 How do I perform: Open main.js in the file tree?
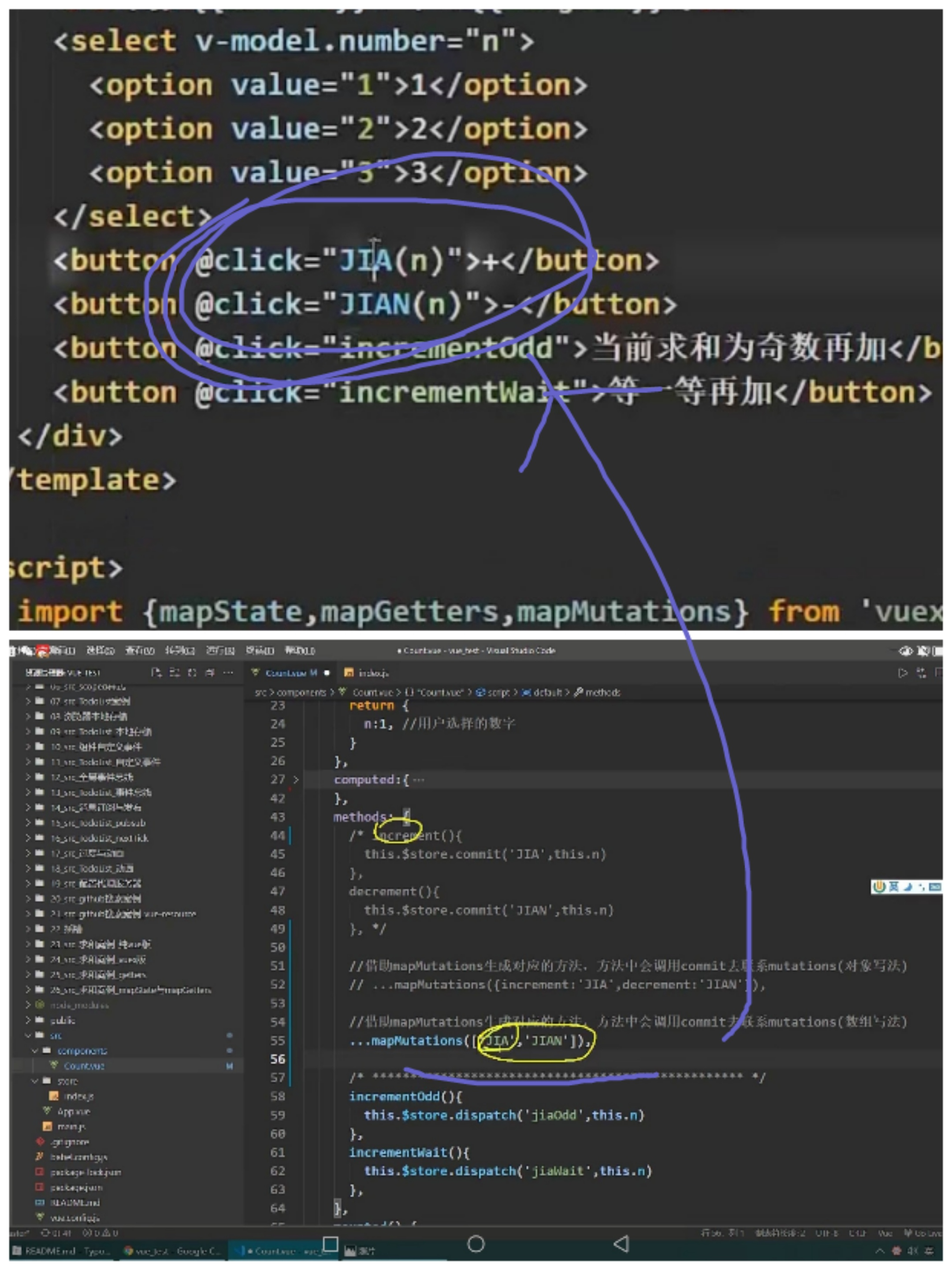pyautogui.click(x=71, y=1126)
